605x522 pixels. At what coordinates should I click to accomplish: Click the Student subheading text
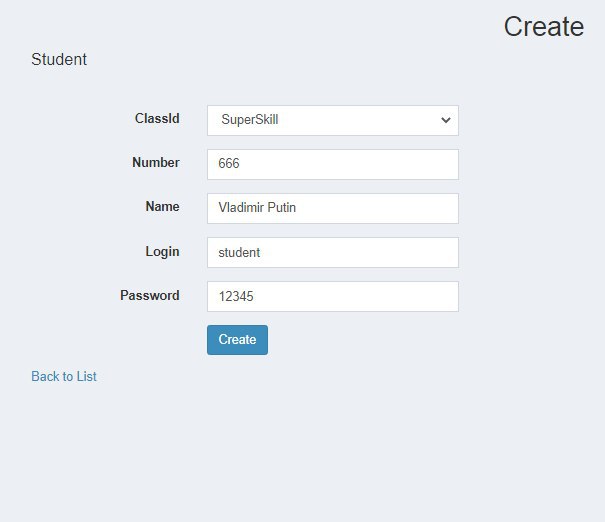(x=59, y=59)
